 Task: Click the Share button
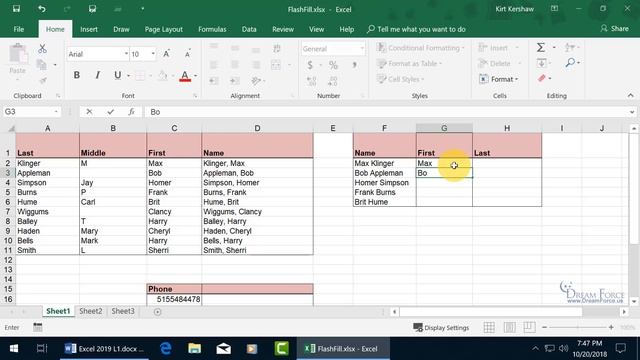[x=614, y=29]
